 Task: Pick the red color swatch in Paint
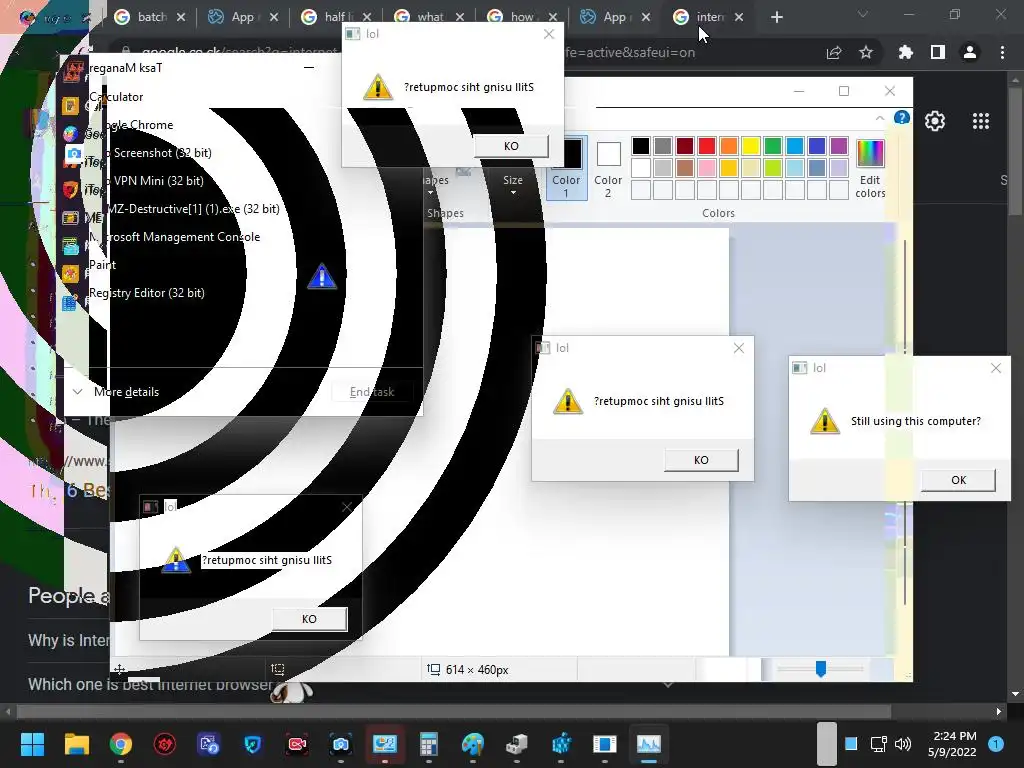click(707, 146)
